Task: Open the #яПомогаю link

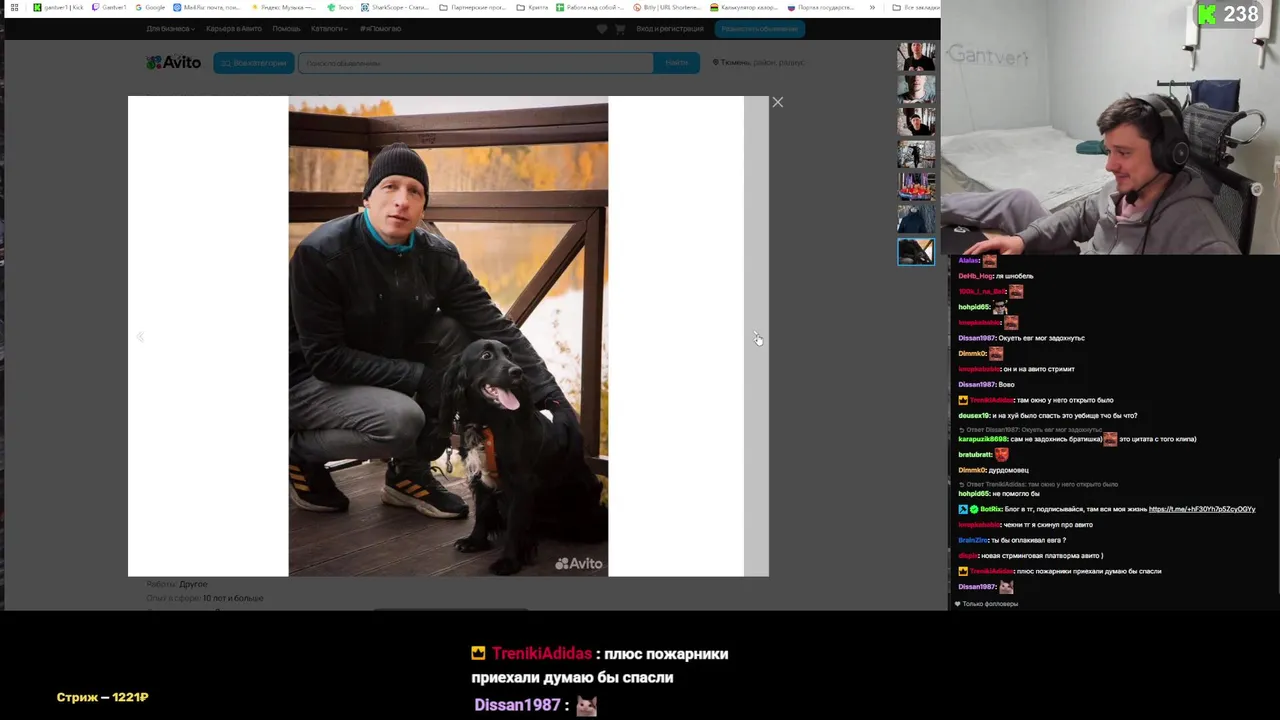Action: (x=380, y=28)
